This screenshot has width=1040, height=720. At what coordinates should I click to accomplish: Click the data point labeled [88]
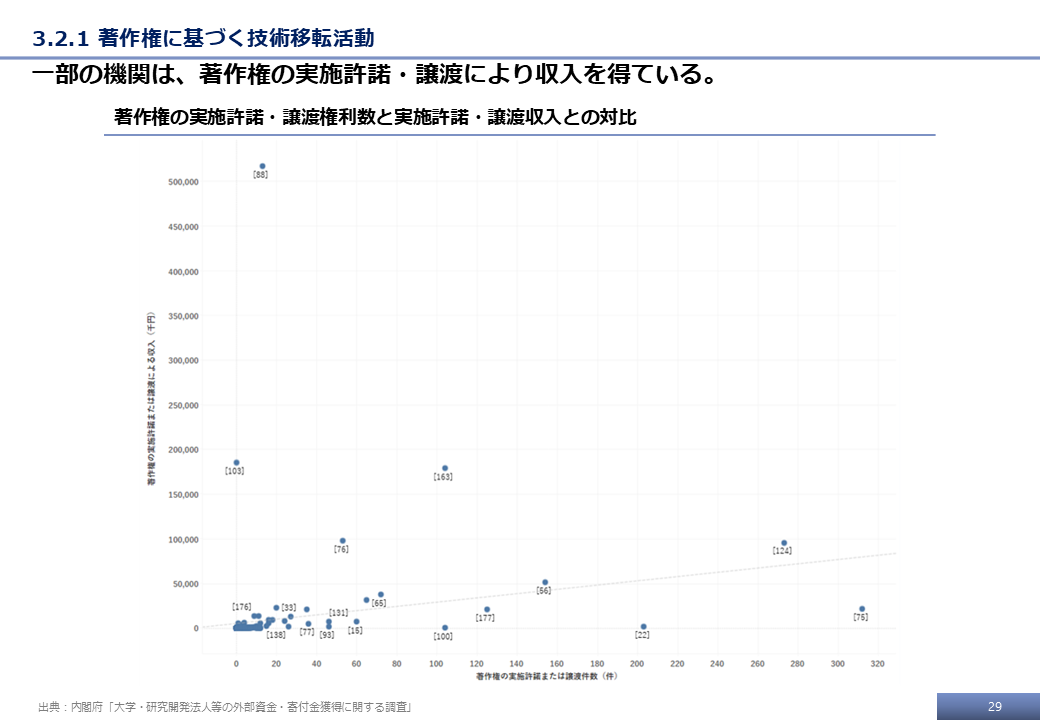[x=262, y=166]
